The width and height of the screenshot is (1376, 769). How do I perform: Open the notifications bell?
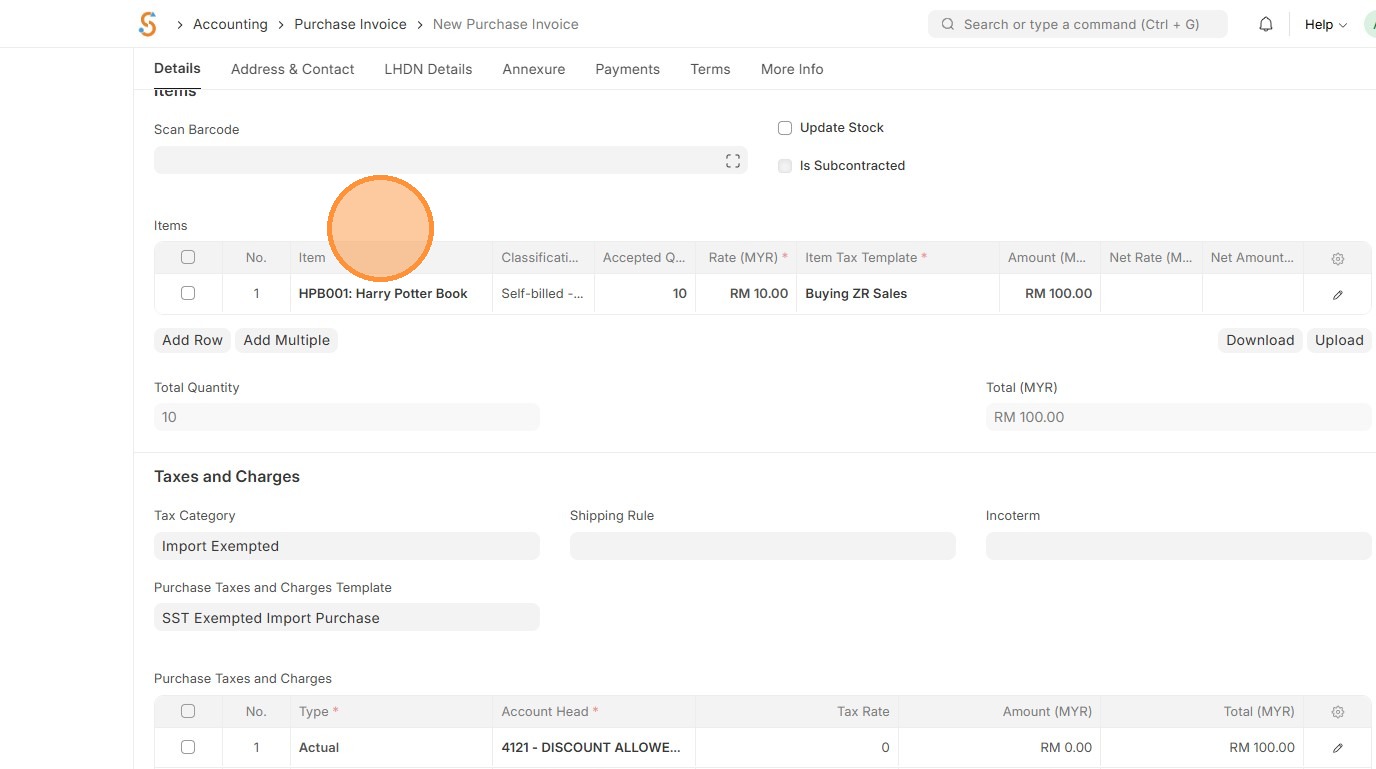pyautogui.click(x=1266, y=24)
